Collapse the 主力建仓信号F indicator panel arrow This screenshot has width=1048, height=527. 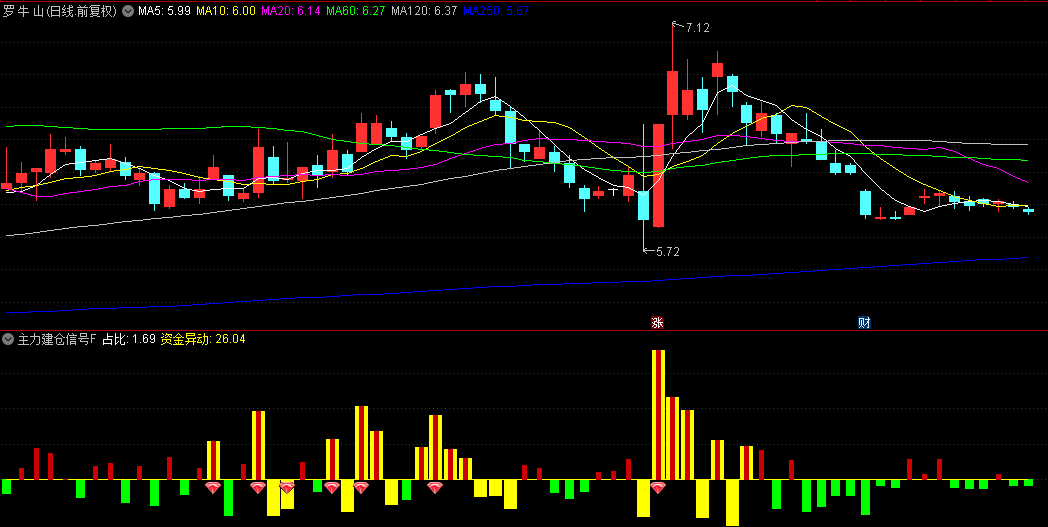[8, 339]
